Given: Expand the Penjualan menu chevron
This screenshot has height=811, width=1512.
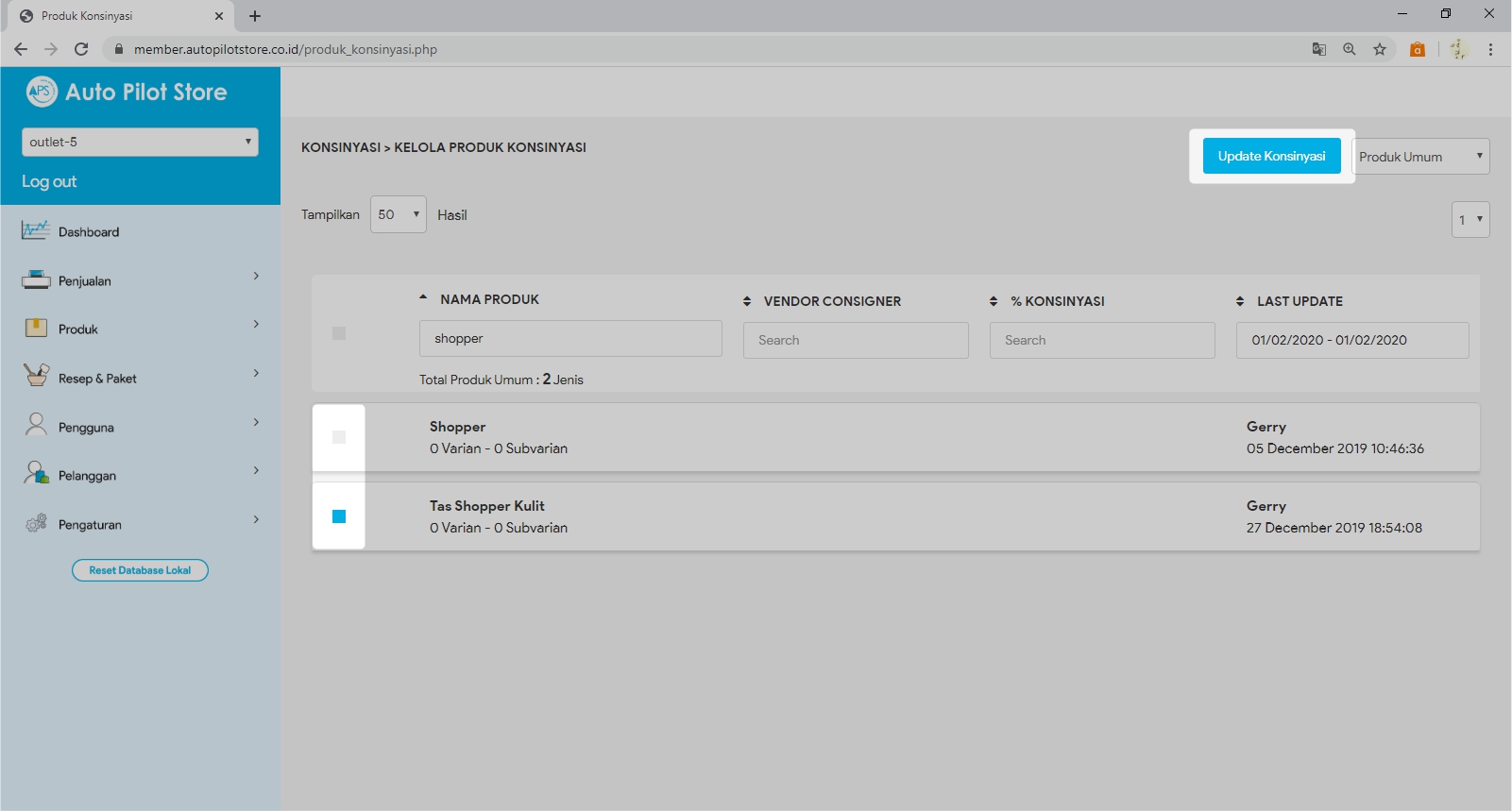Looking at the screenshot, I should click(x=256, y=277).
